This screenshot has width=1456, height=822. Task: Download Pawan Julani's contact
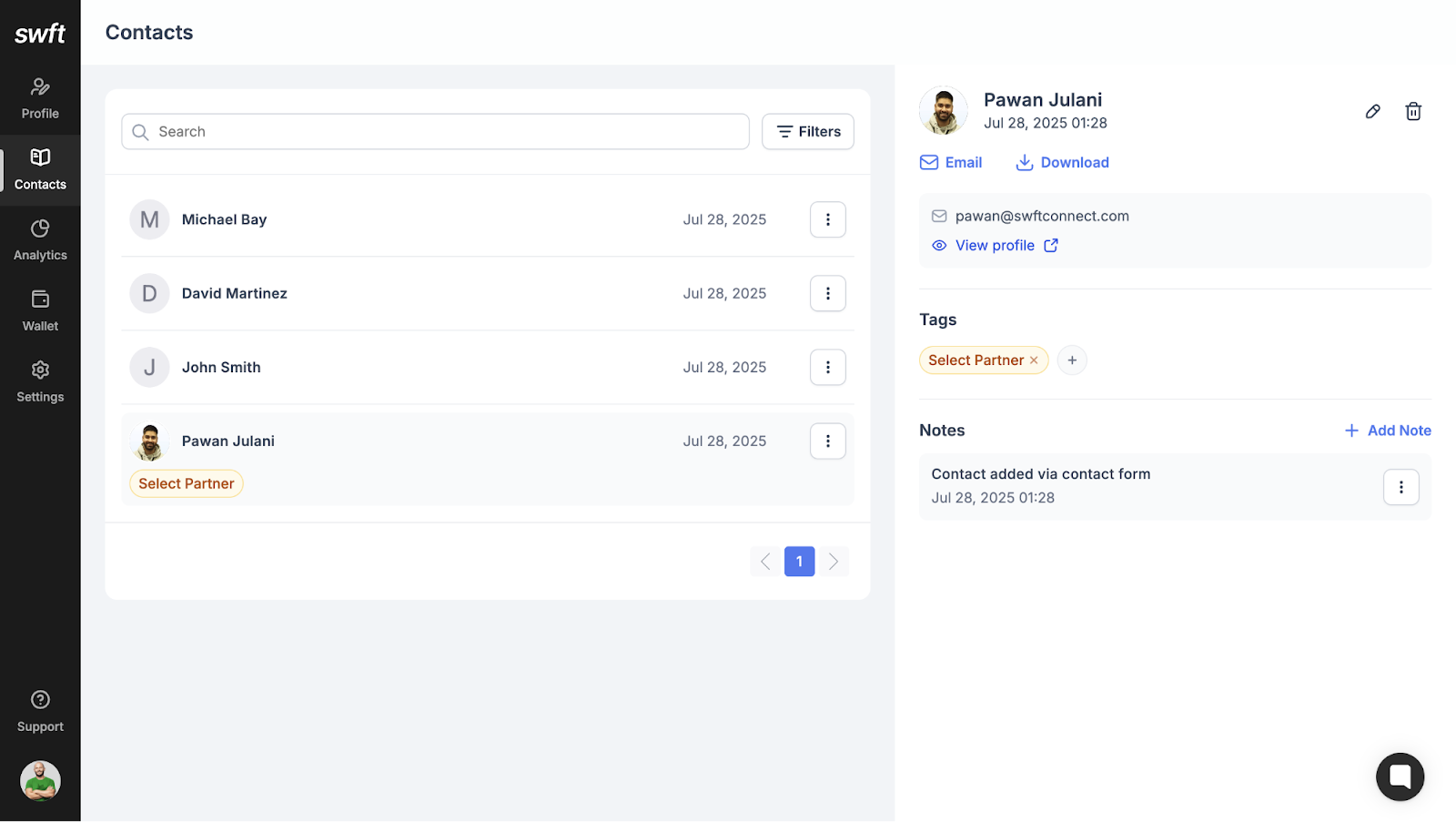[1062, 163]
